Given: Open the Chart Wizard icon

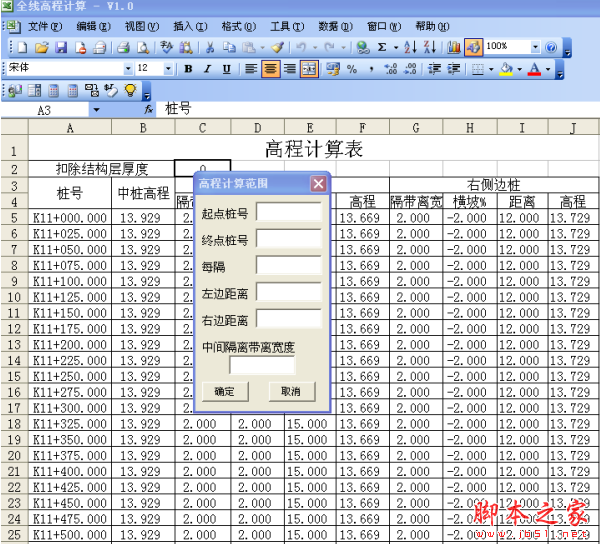Looking at the screenshot, I should click(454, 47).
